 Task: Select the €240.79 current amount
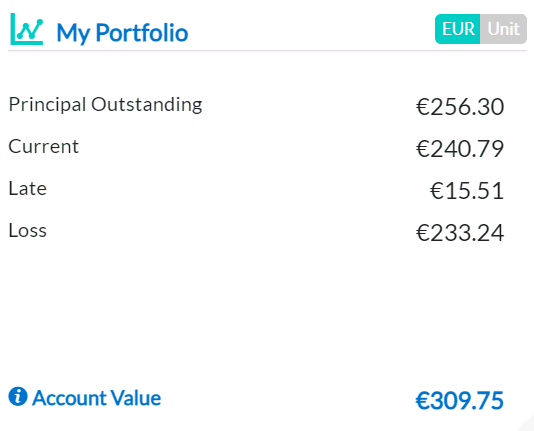click(460, 149)
